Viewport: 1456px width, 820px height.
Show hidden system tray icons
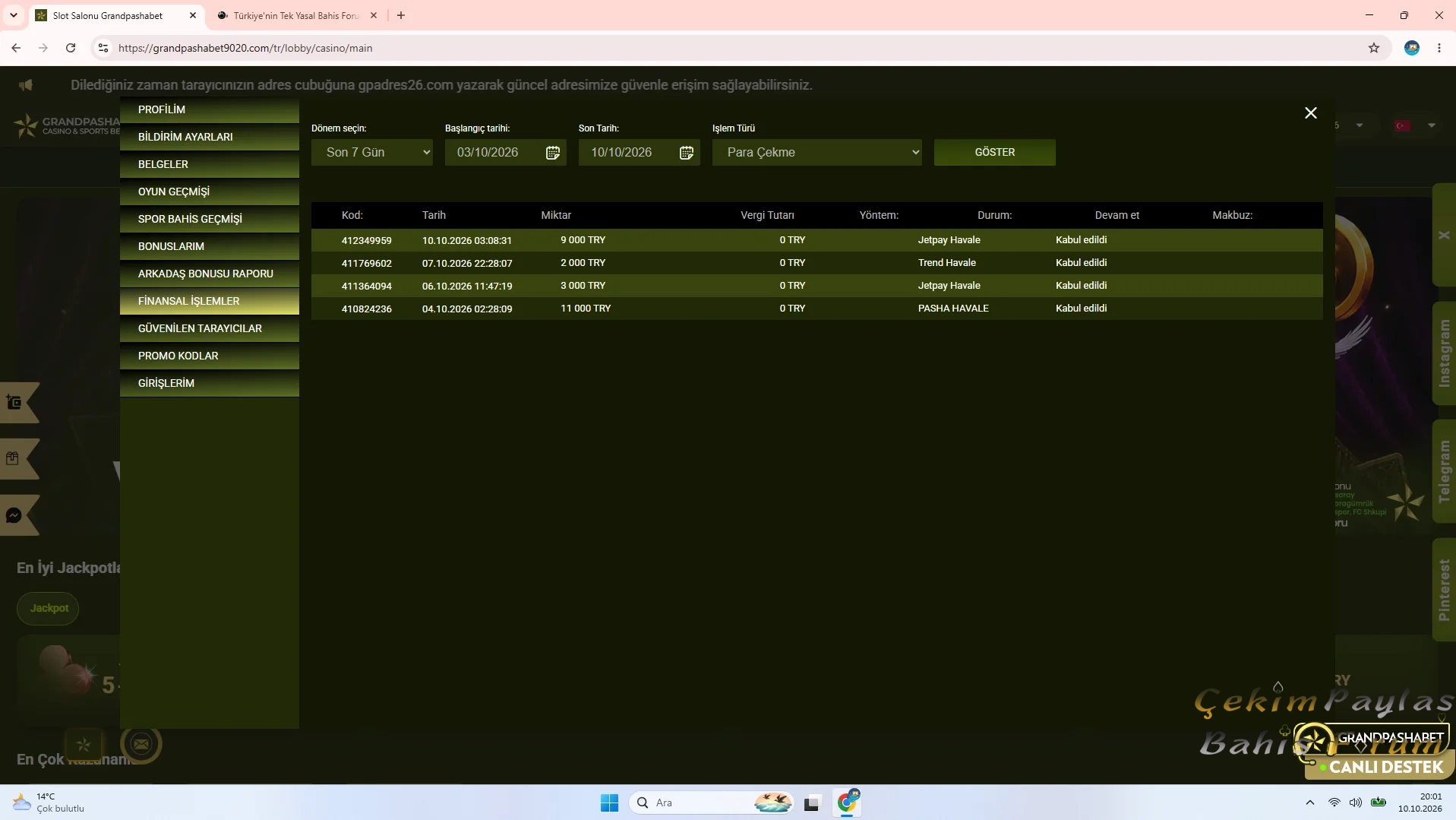pyautogui.click(x=1310, y=803)
